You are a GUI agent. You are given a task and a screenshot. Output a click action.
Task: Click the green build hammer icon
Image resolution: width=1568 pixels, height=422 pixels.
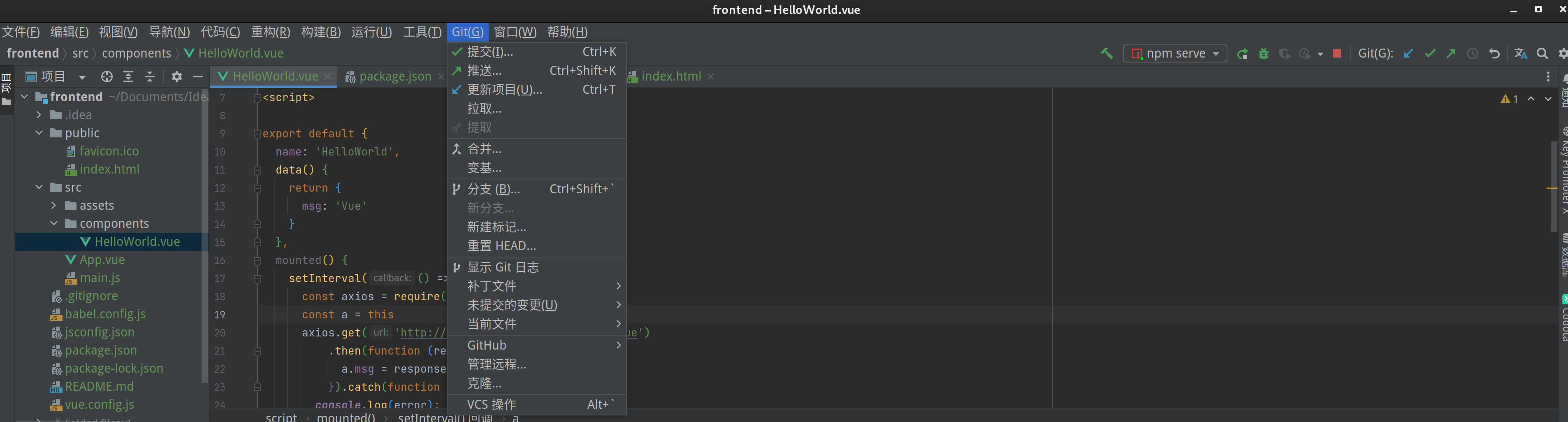(x=1106, y=53)
